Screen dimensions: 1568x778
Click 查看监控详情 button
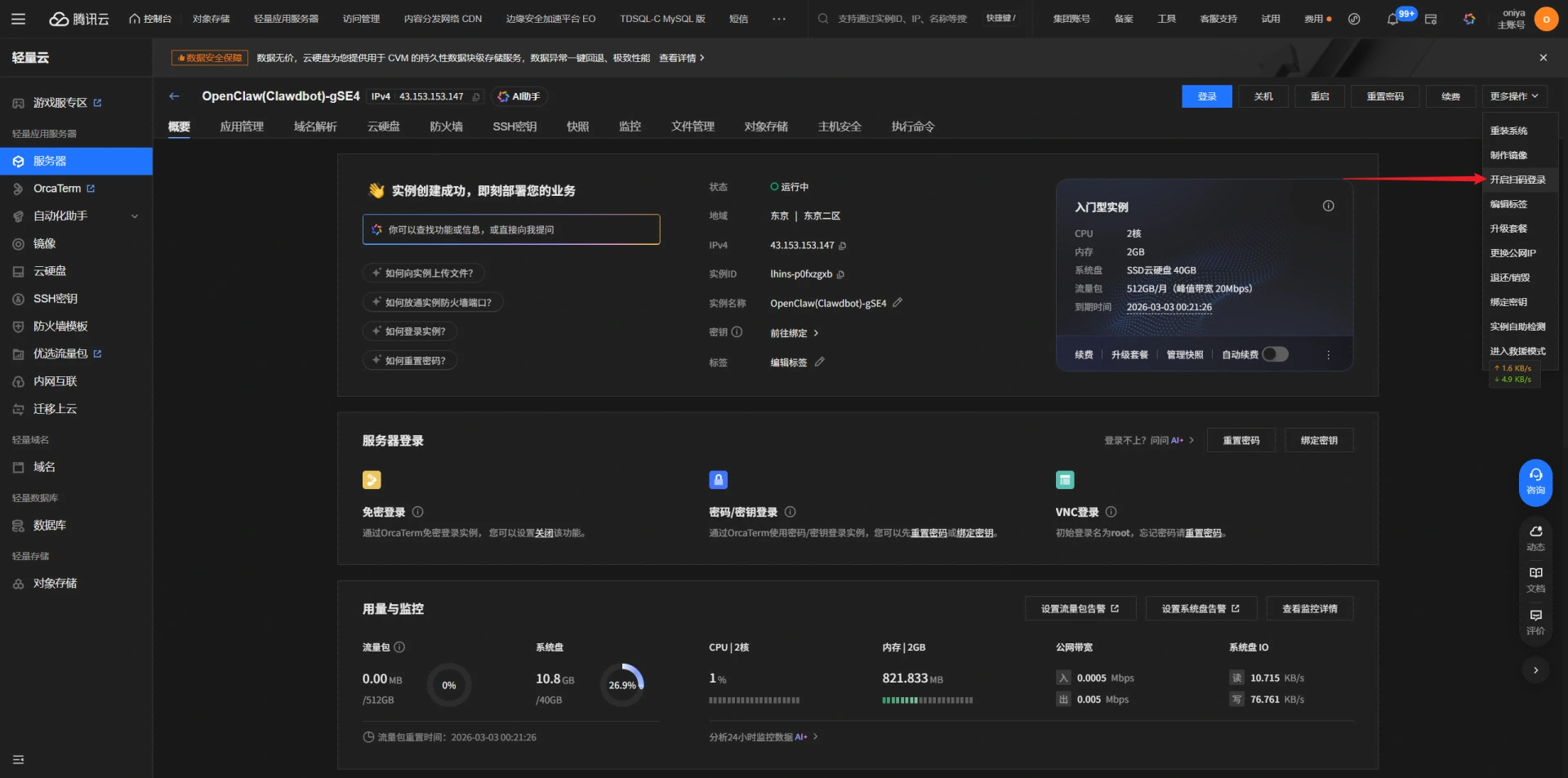click(x=1309, y=609)
